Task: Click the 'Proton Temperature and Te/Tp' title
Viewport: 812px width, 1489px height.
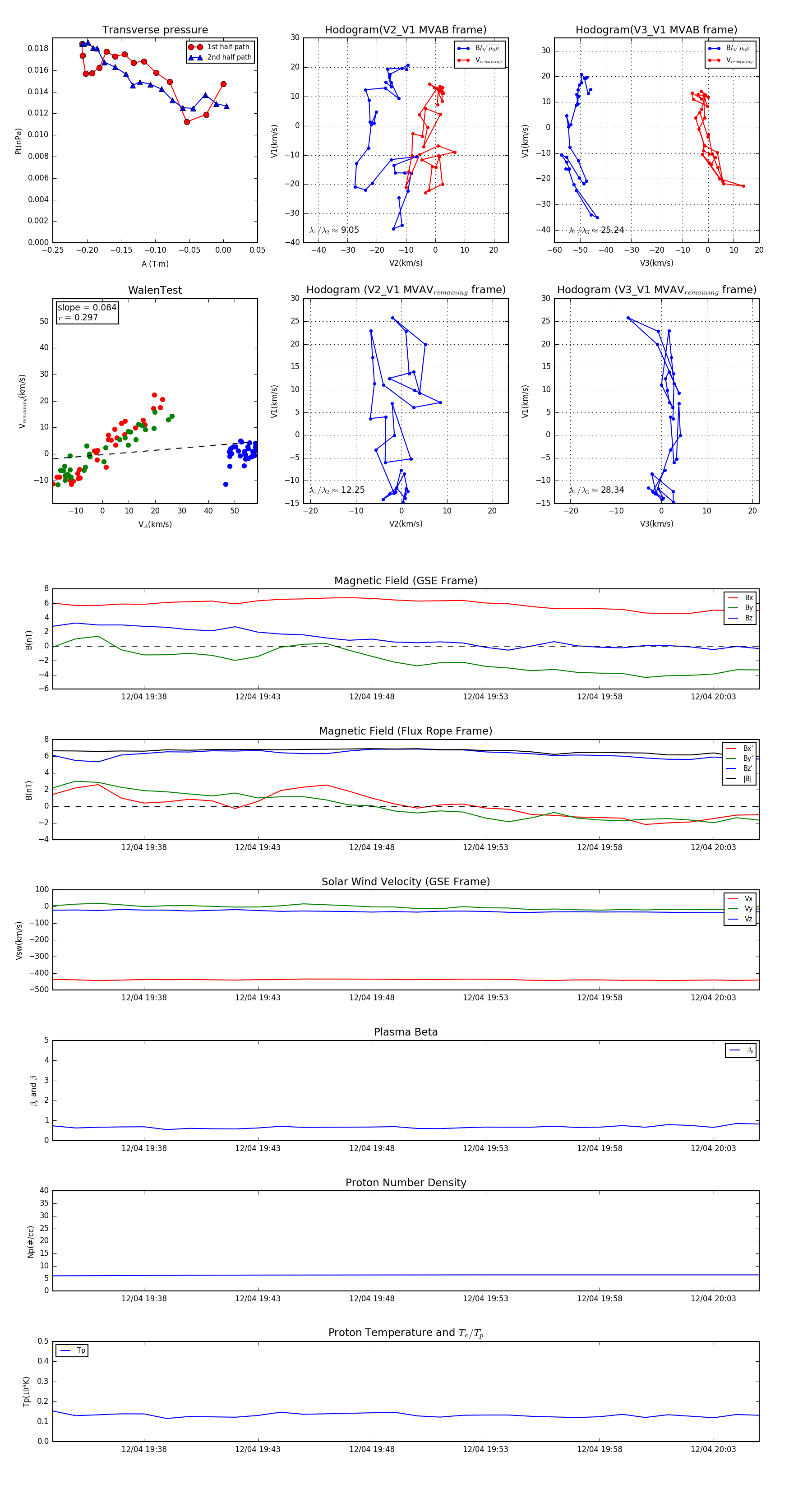Action: pos(406,1333)
